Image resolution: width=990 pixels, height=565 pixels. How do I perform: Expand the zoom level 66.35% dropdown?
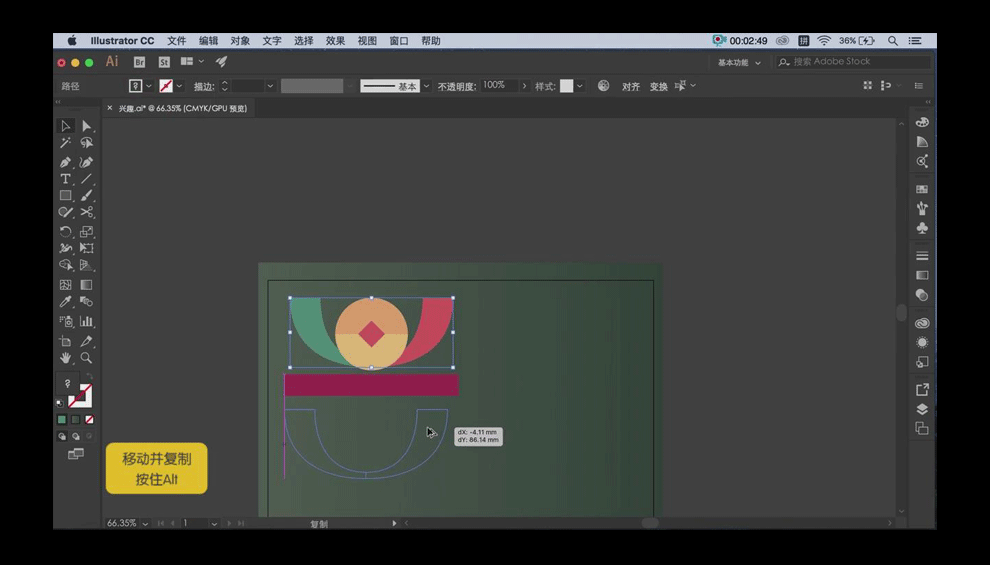pos(145,523)
